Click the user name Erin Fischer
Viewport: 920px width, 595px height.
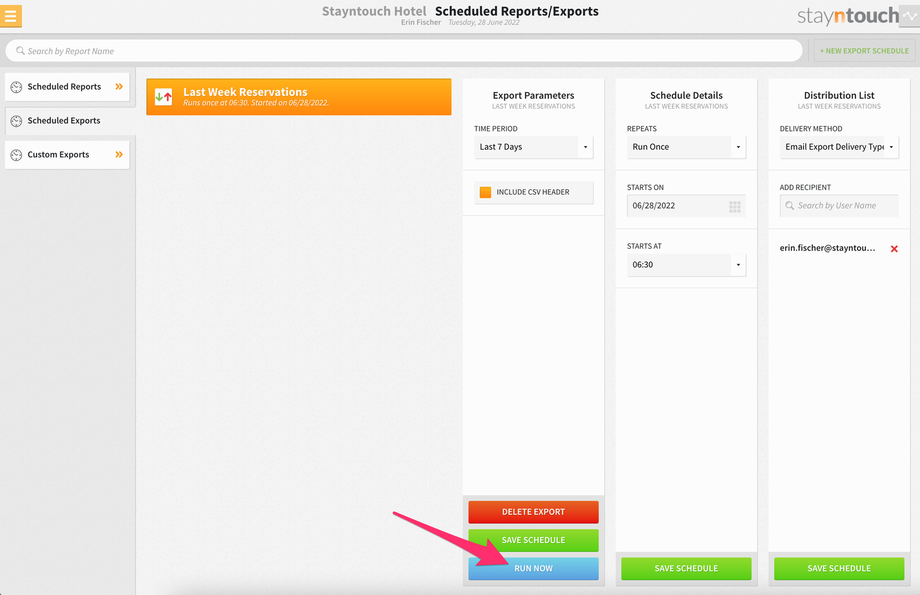421,22
